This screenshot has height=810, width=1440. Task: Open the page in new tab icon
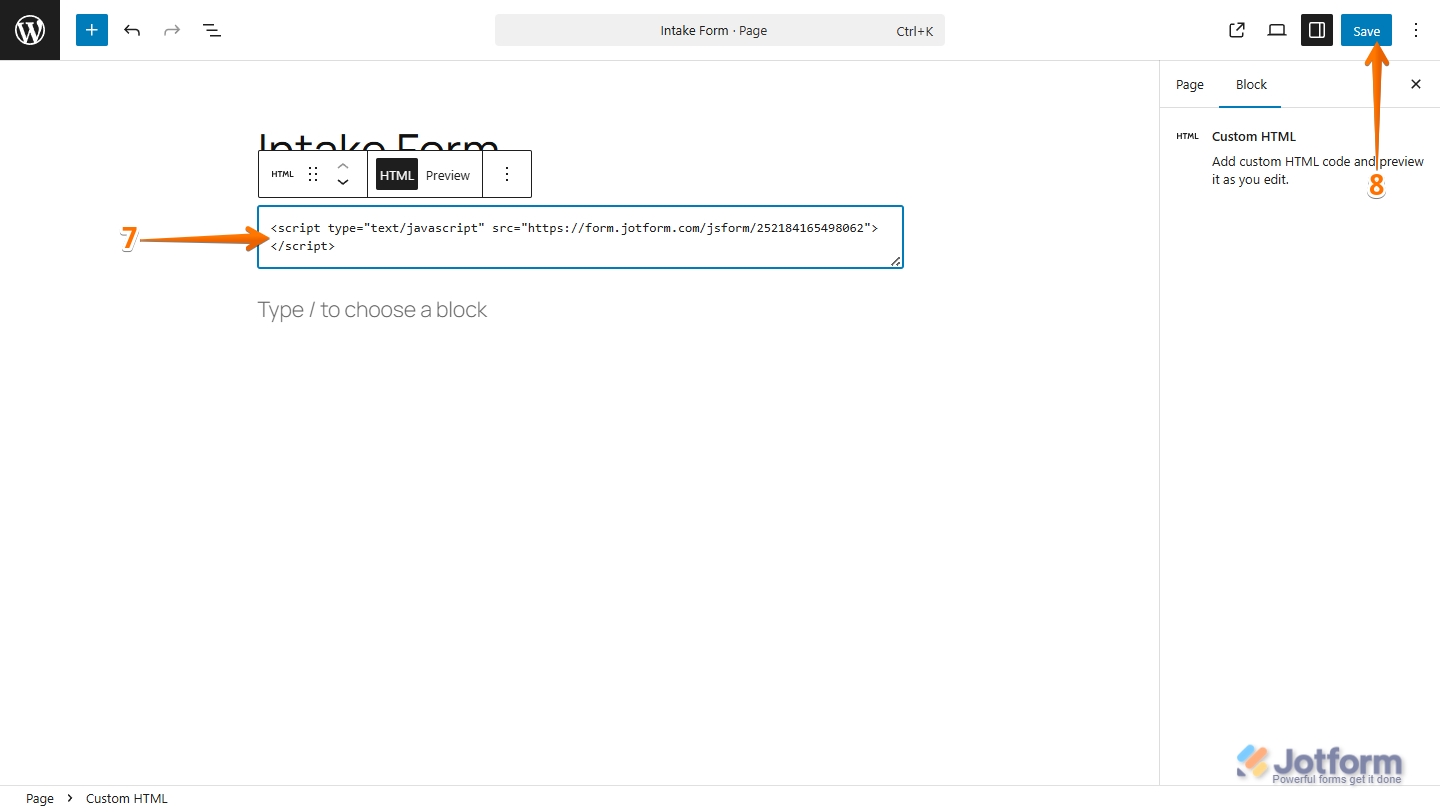[x=1237, y=30]
